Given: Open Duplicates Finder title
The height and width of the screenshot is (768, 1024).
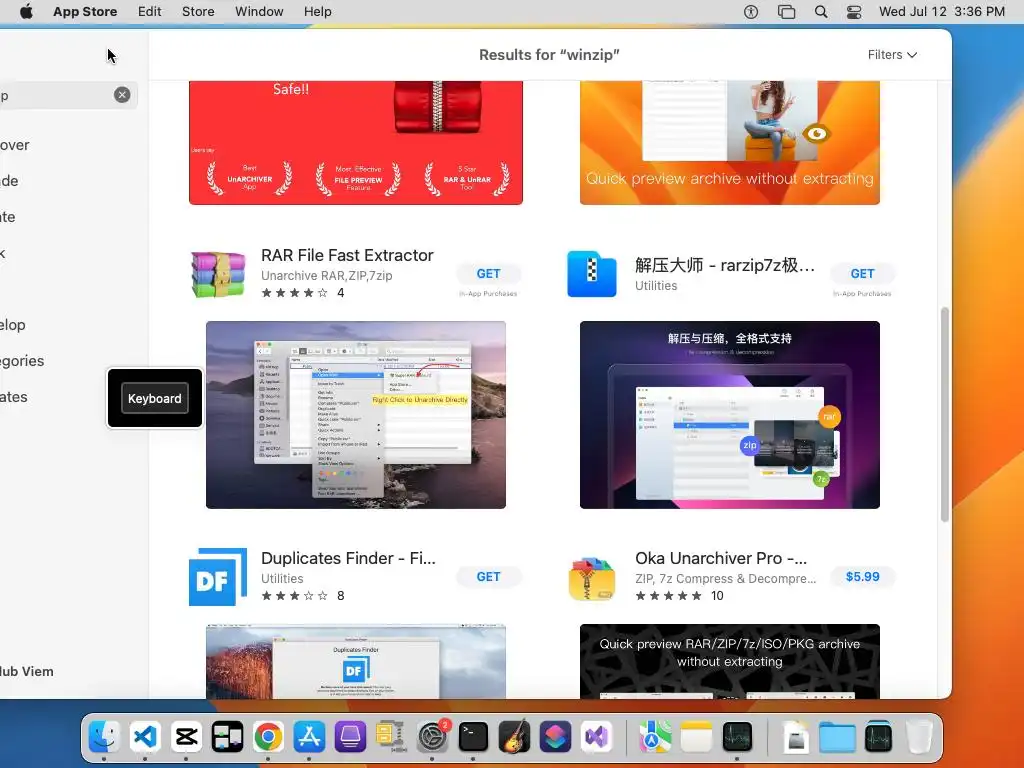Looking at the screenshot, I should 348,558.
